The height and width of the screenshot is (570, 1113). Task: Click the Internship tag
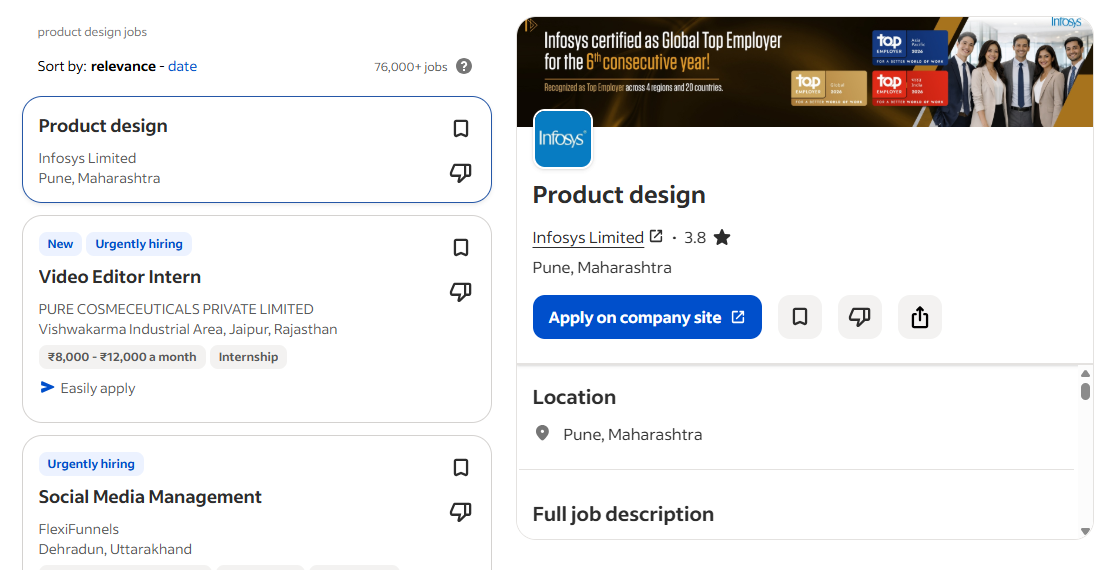pyautogui.click(x=248, y=357)
